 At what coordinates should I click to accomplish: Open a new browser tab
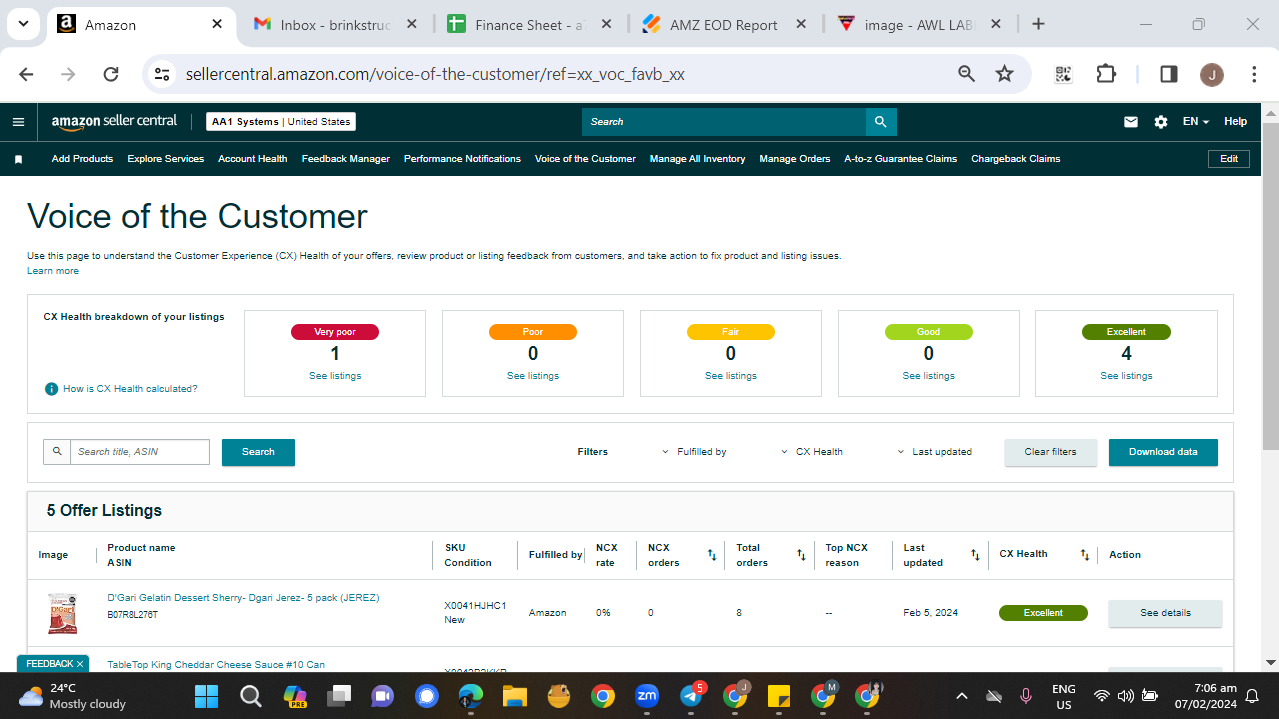click(x=1038, y=24)
